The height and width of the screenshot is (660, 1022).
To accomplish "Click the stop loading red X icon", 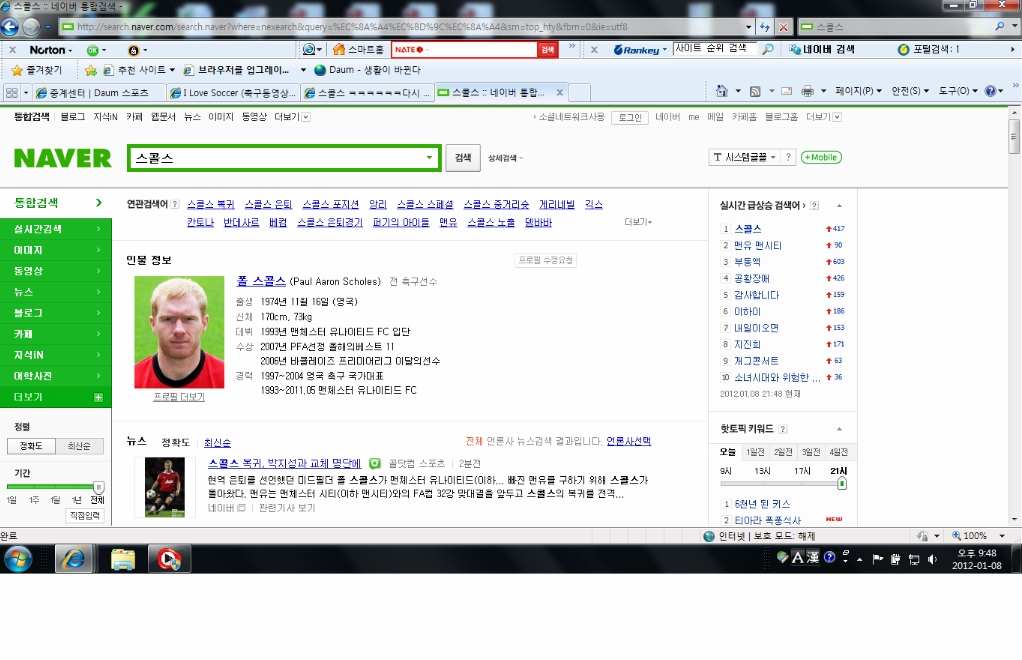I will (783, 27).
